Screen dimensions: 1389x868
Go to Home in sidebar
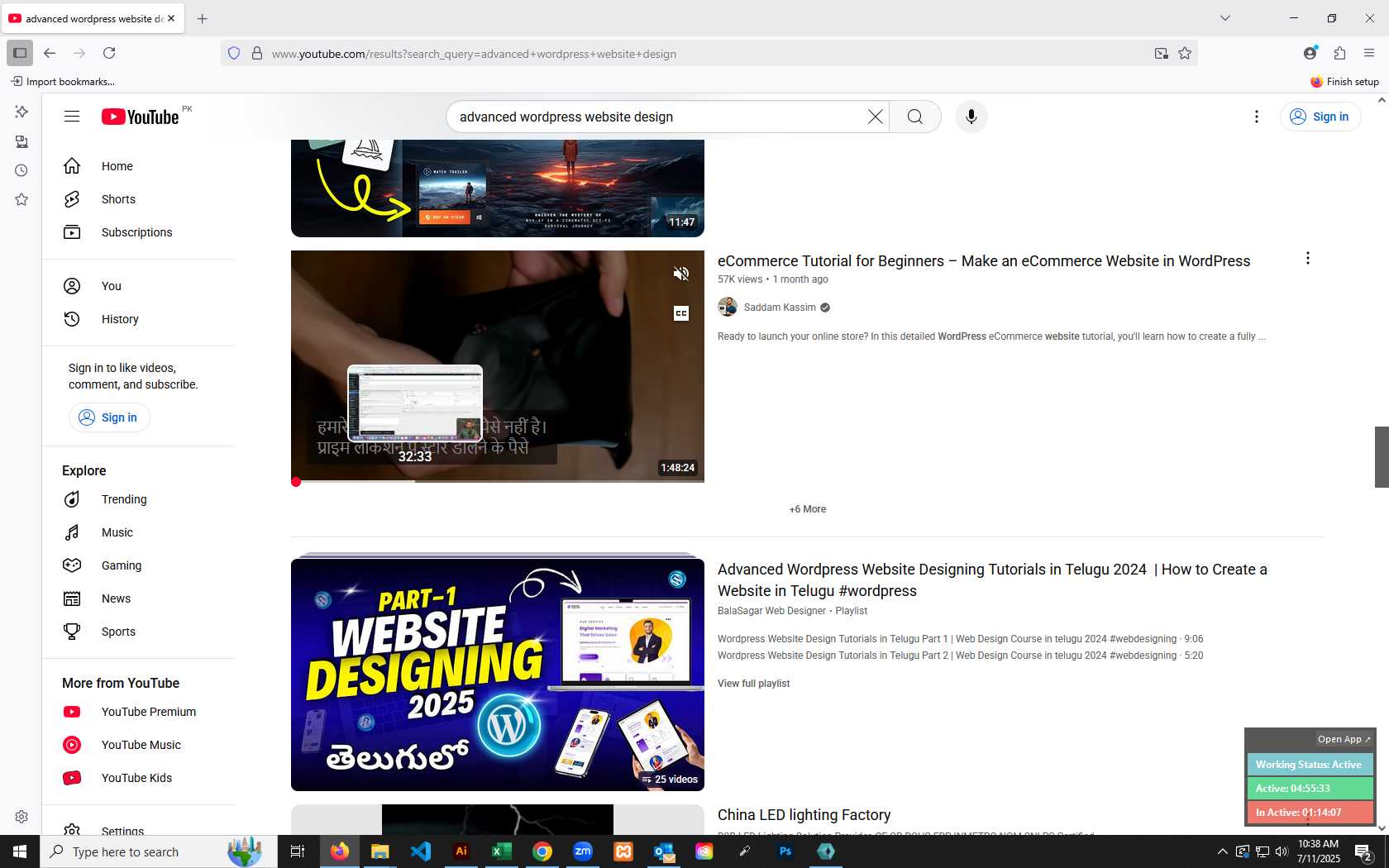139,166
